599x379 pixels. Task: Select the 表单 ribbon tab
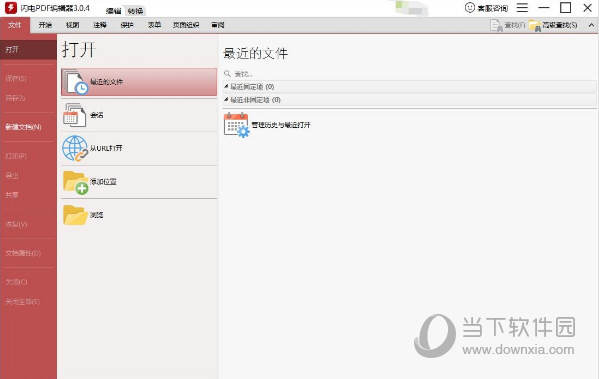[x=154, y=25]
